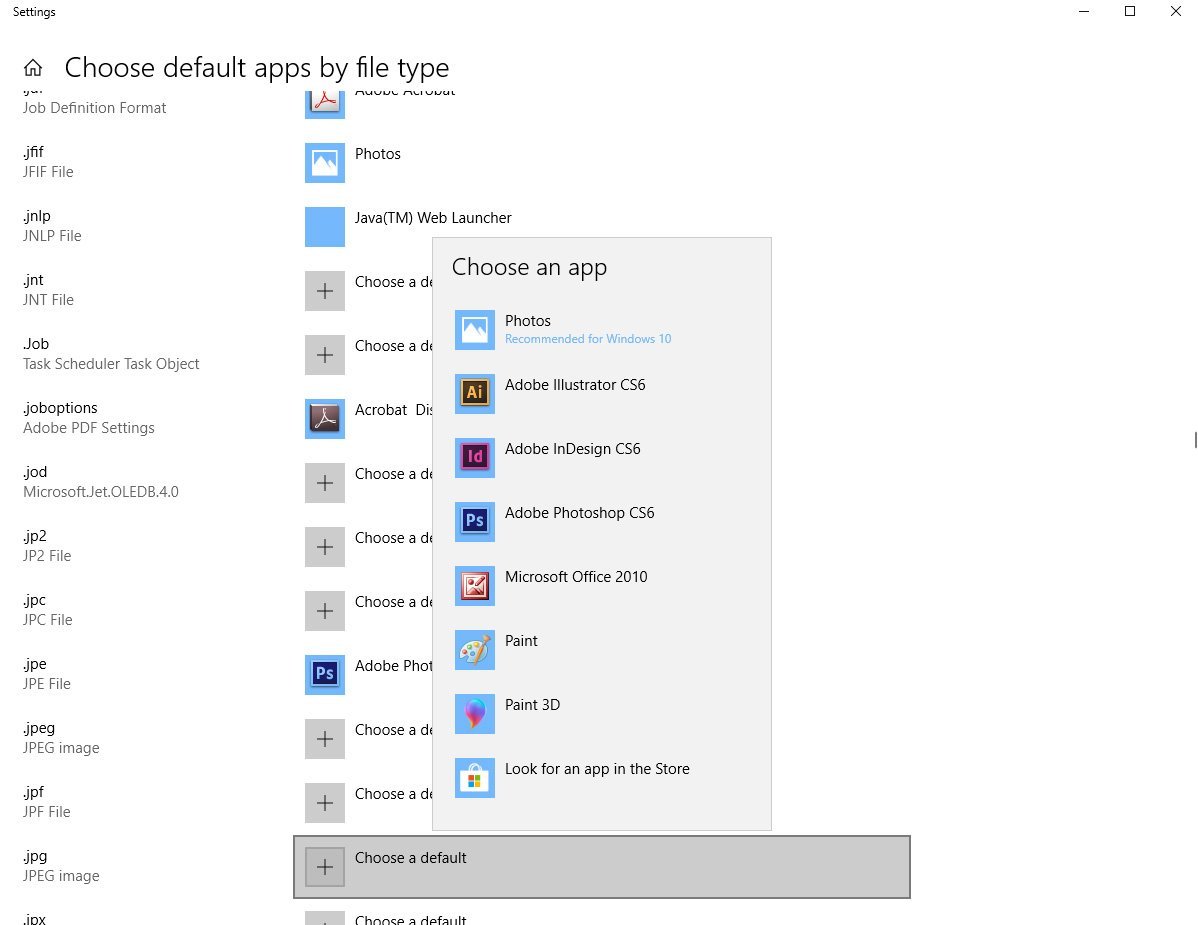Screen dimensions: 1198x925
Task: Click plus icon for .jpf file type
Action: 325,804
